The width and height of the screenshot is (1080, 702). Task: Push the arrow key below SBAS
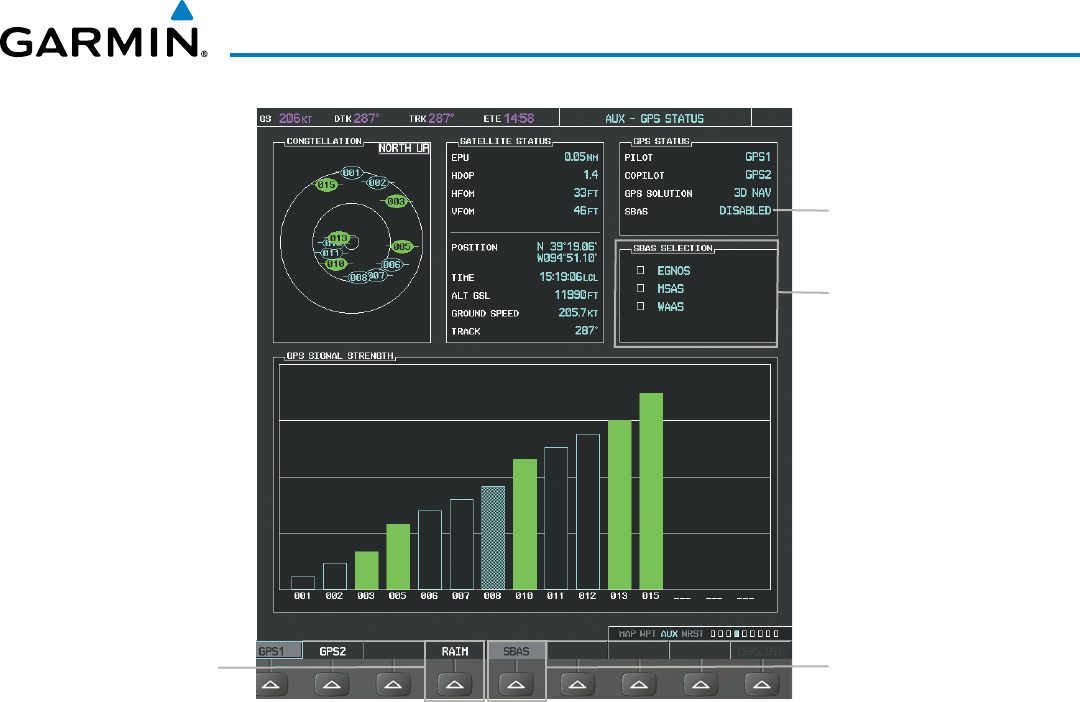516,684
